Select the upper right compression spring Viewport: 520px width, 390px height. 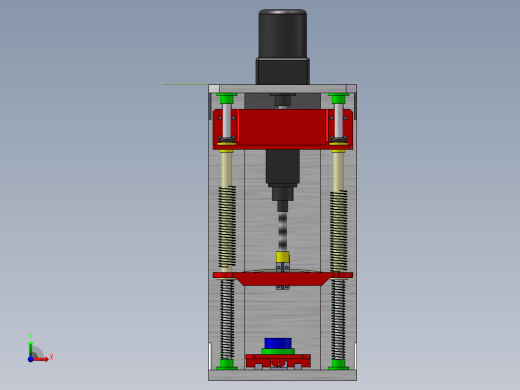tap(339, 231)
